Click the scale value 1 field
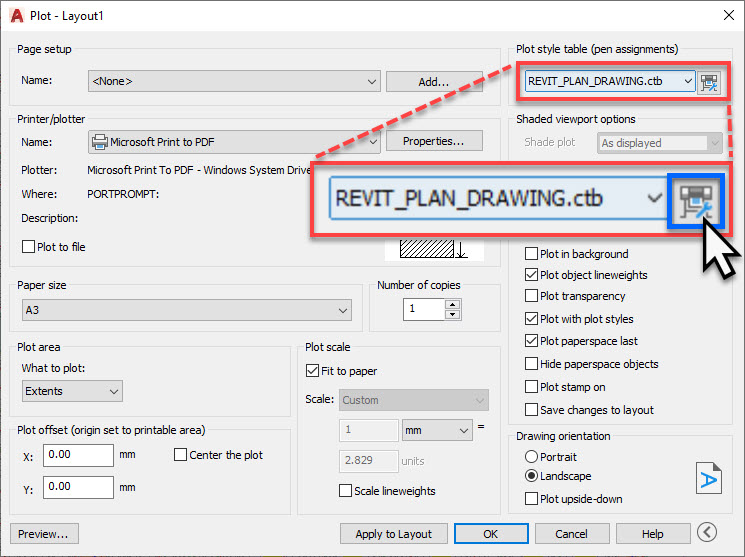 (369, 430)
